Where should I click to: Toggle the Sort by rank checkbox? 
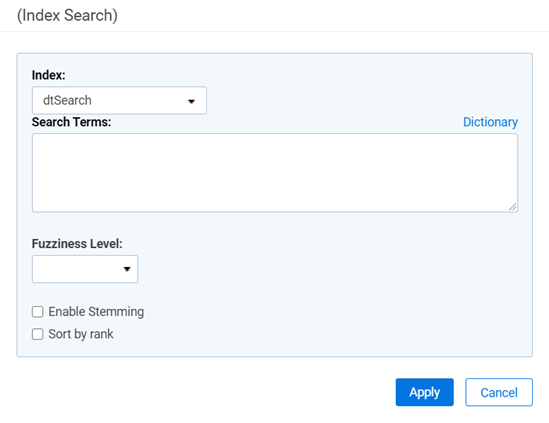coord(37,334)
